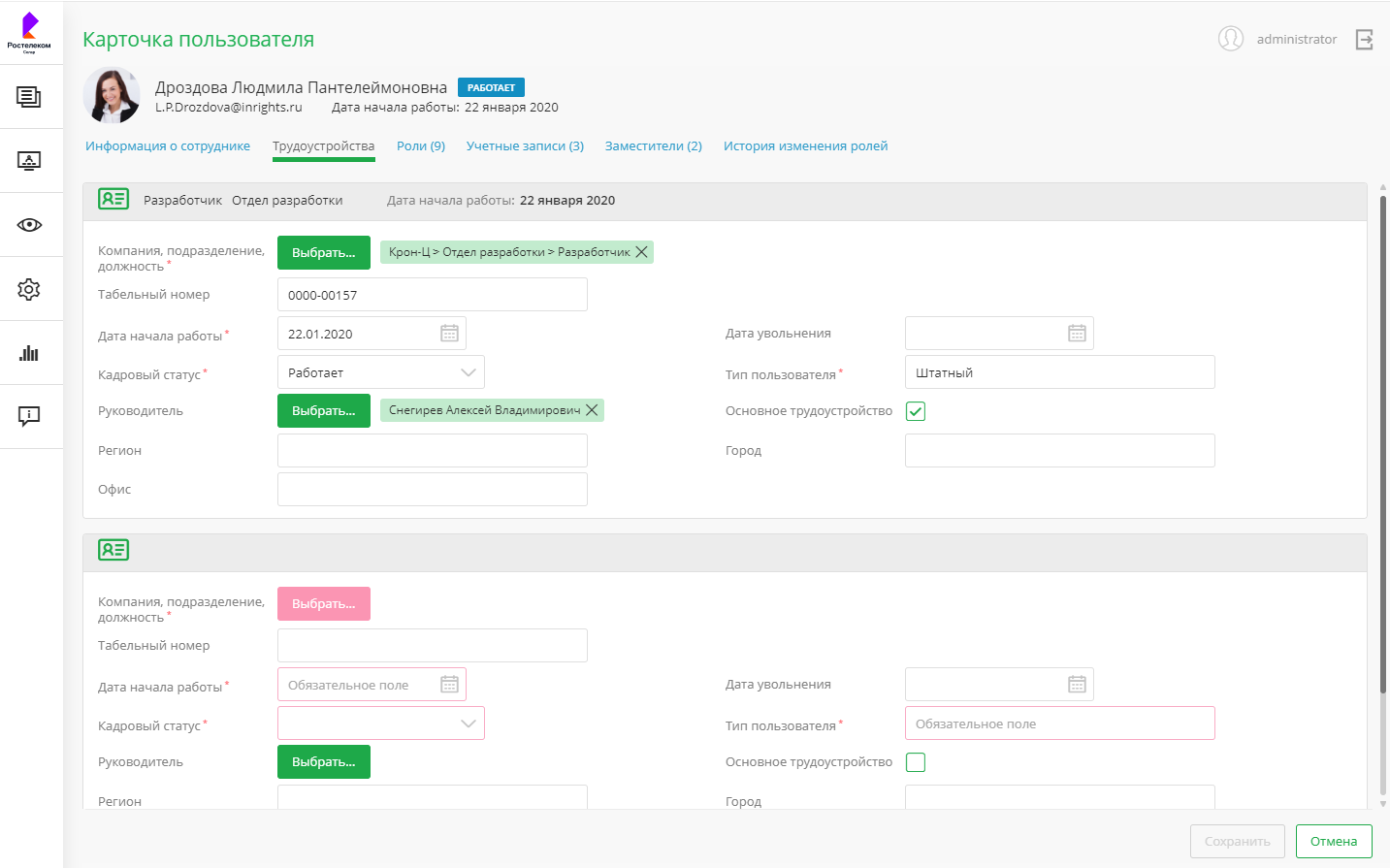Viewport: 1390px width, 868px height.
Task: Click Выбрать for the first Руководитель
Action: [x=324, y=411]
